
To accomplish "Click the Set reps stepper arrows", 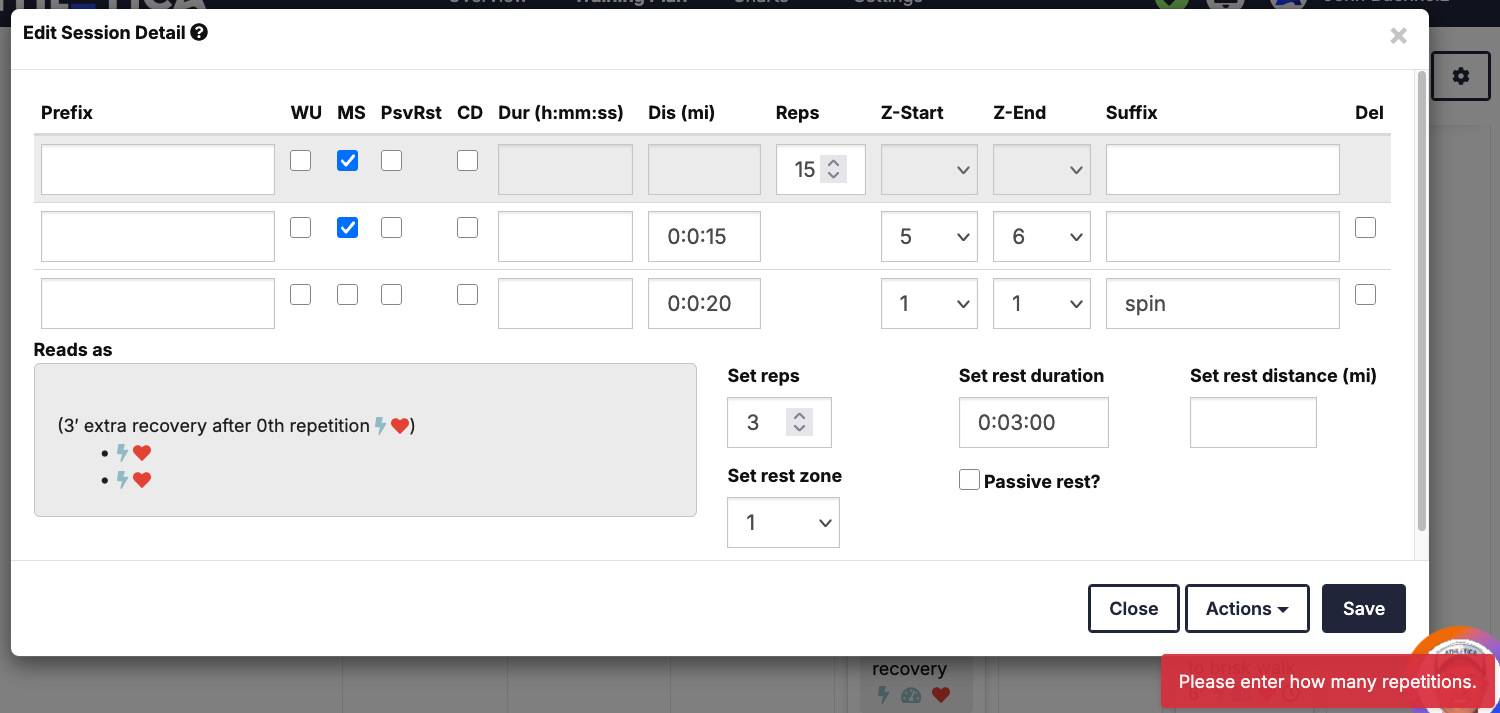I will coord(798,423).
